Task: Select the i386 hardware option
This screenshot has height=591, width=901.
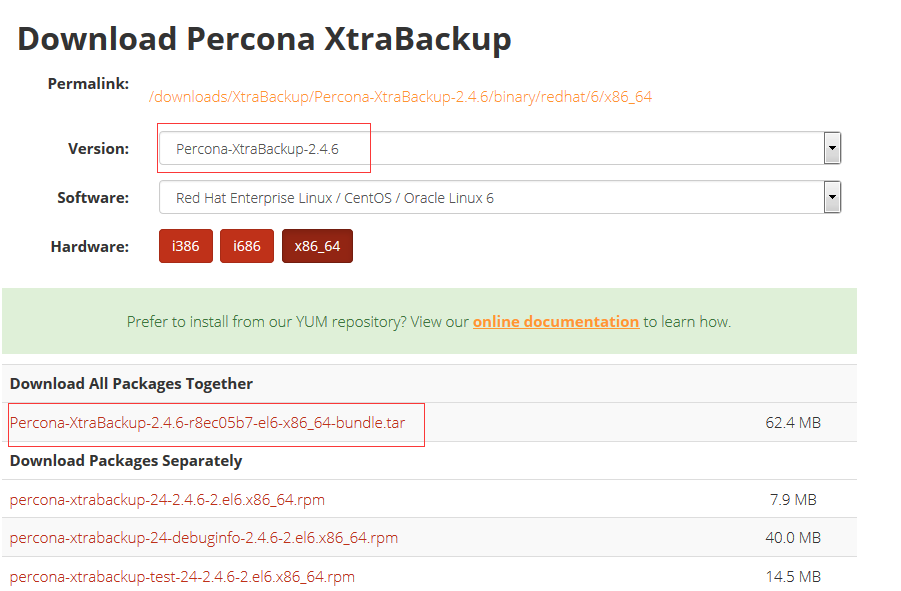Action: (x=185, y=245)
